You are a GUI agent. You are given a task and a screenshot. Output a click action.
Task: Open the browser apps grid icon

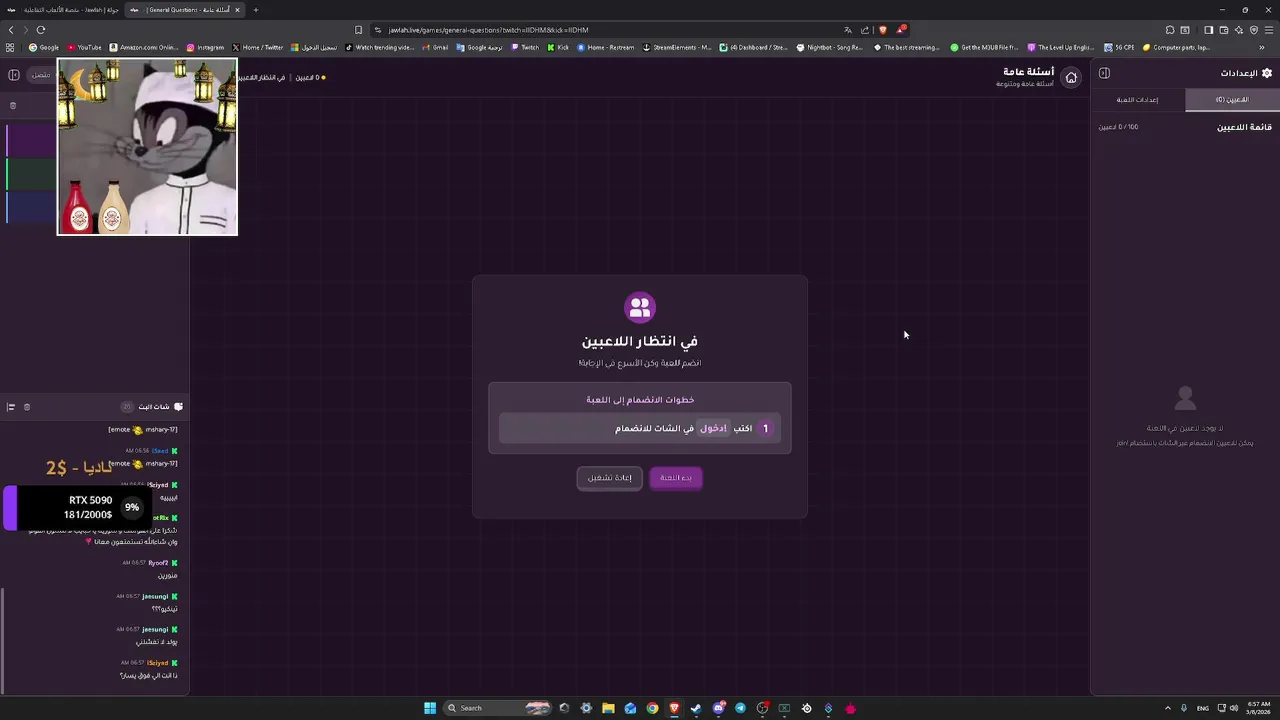(x=10, y=47)
